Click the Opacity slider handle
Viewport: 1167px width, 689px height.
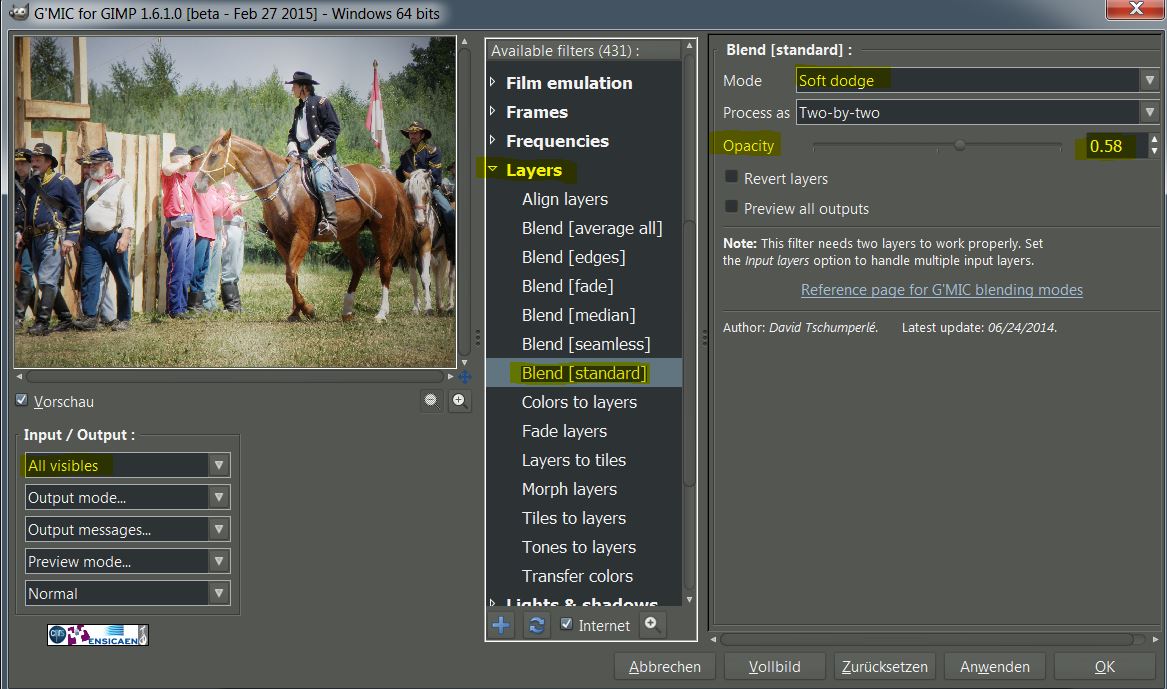coord(959,146)
